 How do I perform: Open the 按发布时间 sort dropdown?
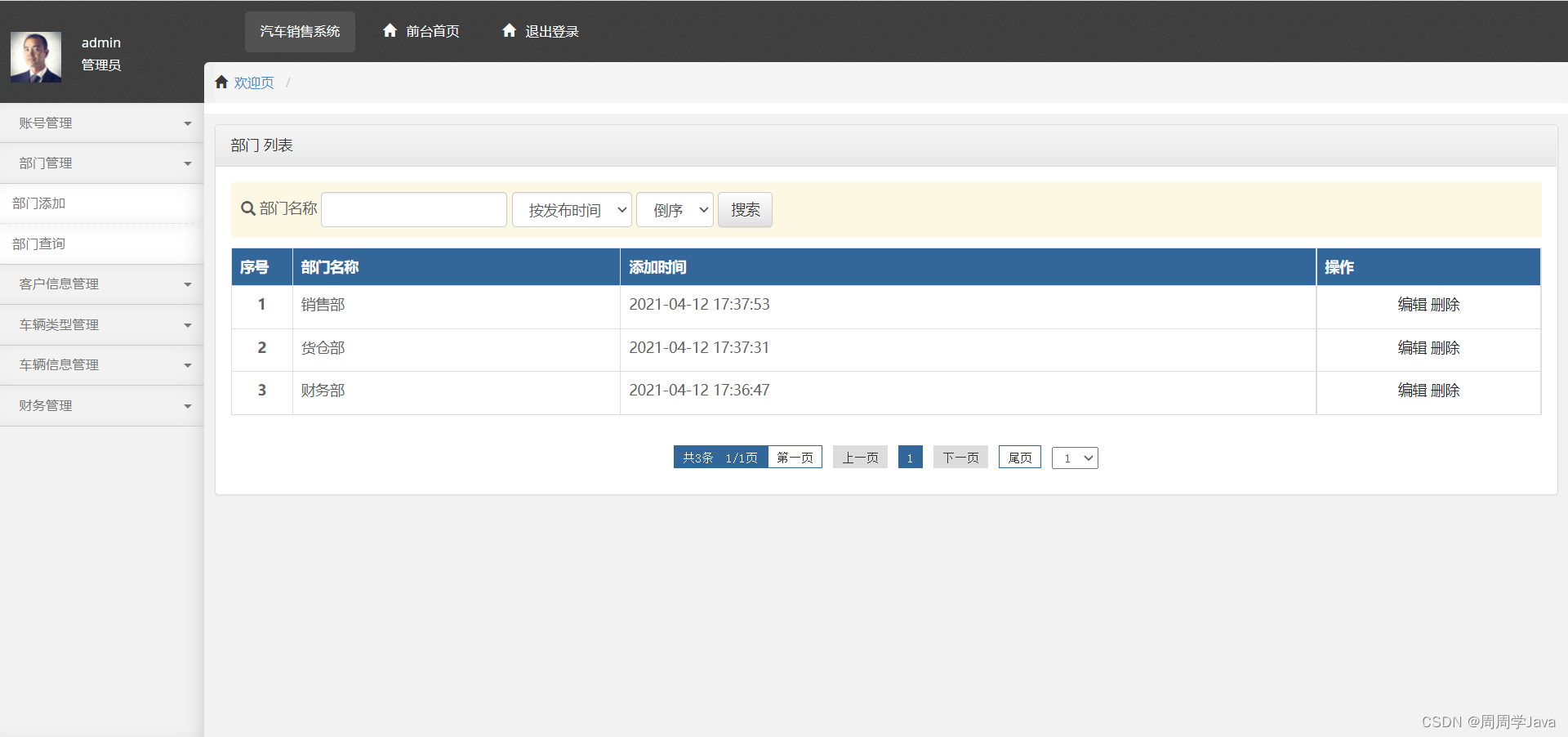571,209
